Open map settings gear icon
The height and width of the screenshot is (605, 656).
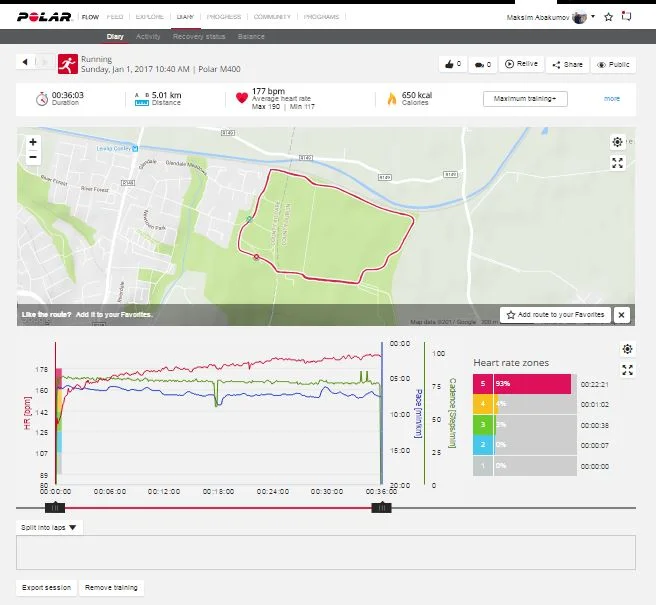click(617, 143)
